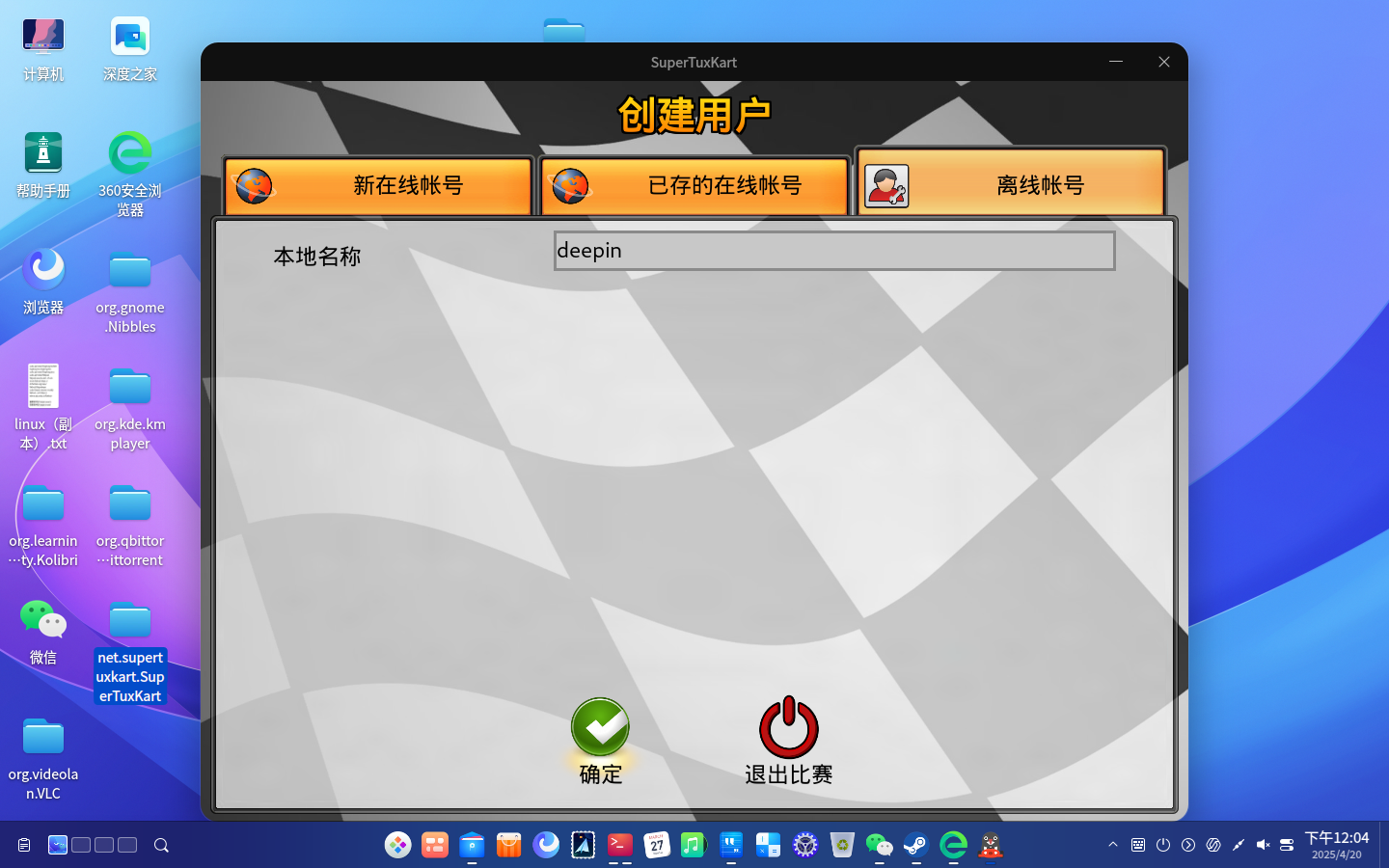The image size is (1389, 868).
Task: Switch to the first workspace thumbnail
Action: click(x=58, y=845)
